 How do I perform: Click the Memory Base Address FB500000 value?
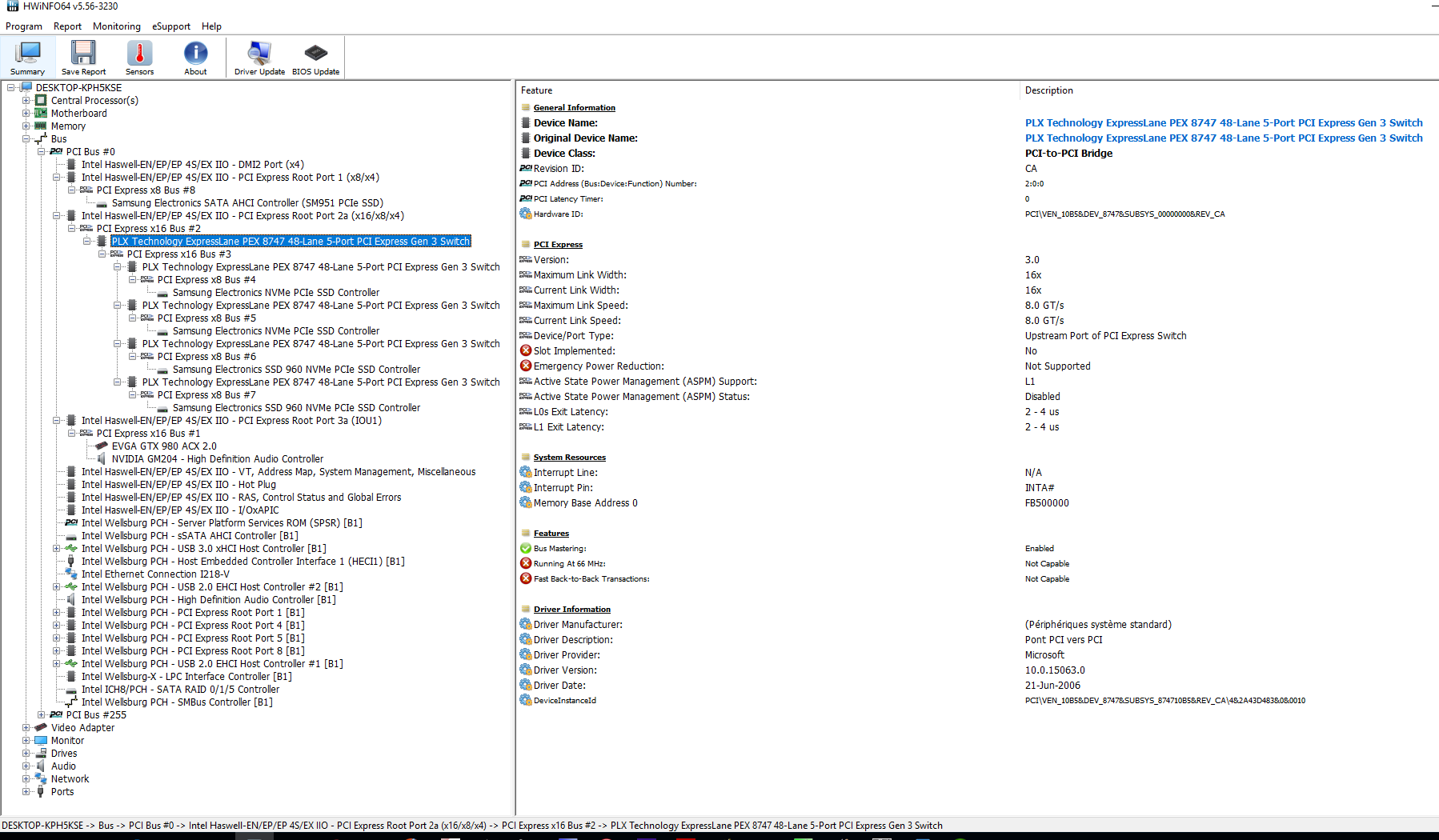pos(1047,503)
